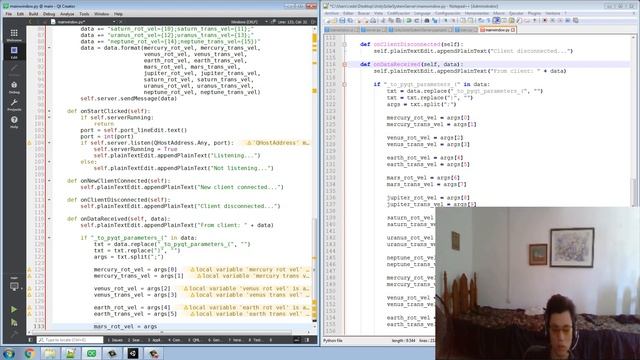Image resolution: width=640 pixels, height=360 pixels.
Task: Open Analyze menu in Qt Creator
Action: 67,14
